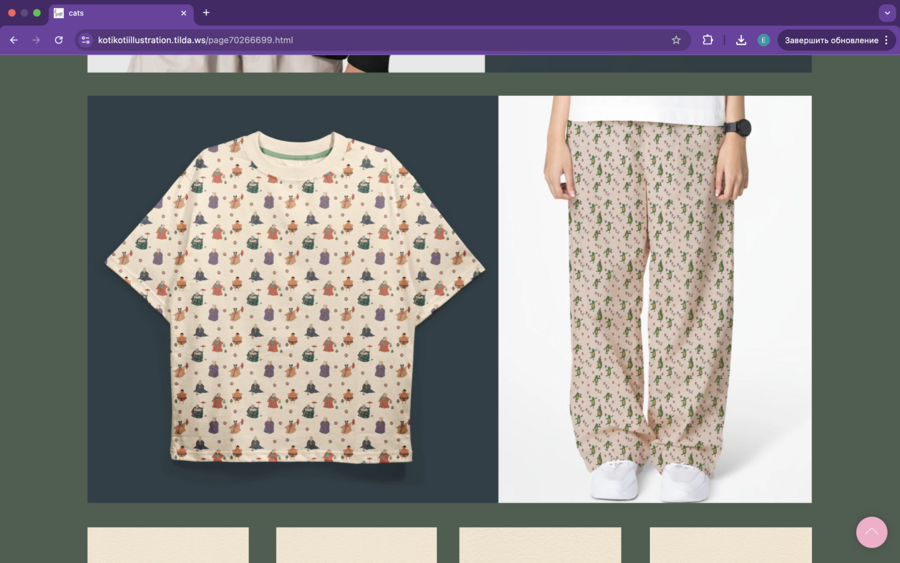Open a new tab with the plus button
The width and height of the screenshot is (900, 563).
click(206, 13)
